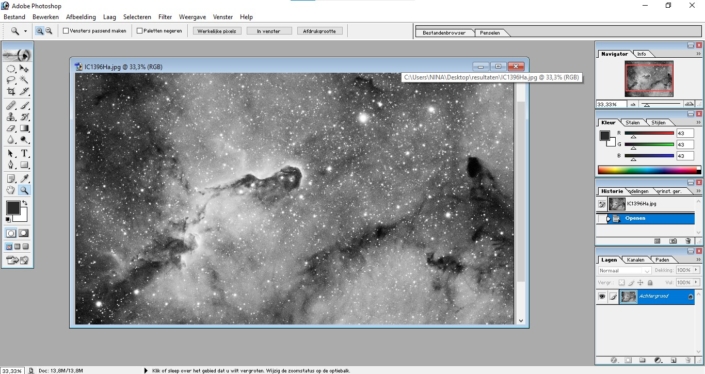
Task: Toggle Standard edit mode button
Action: [x=11, y=233]
